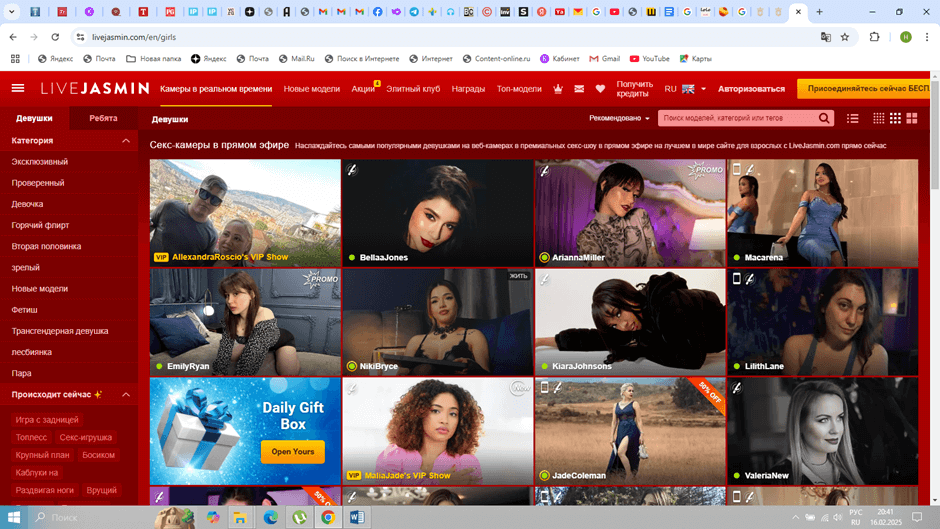Switch to the Ребята tab

coord(103,118)
